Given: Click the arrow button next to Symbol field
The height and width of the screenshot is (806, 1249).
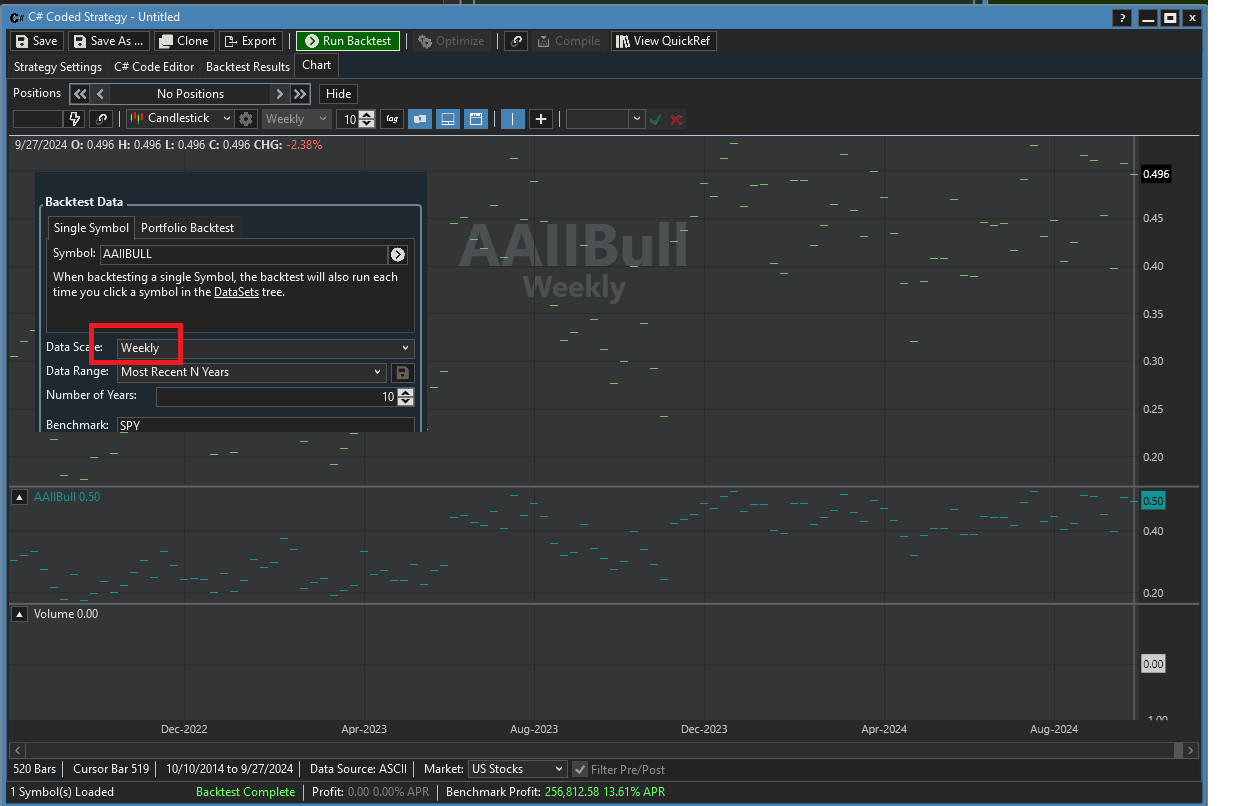Looking at the screenshot, I should pos(398,254).
